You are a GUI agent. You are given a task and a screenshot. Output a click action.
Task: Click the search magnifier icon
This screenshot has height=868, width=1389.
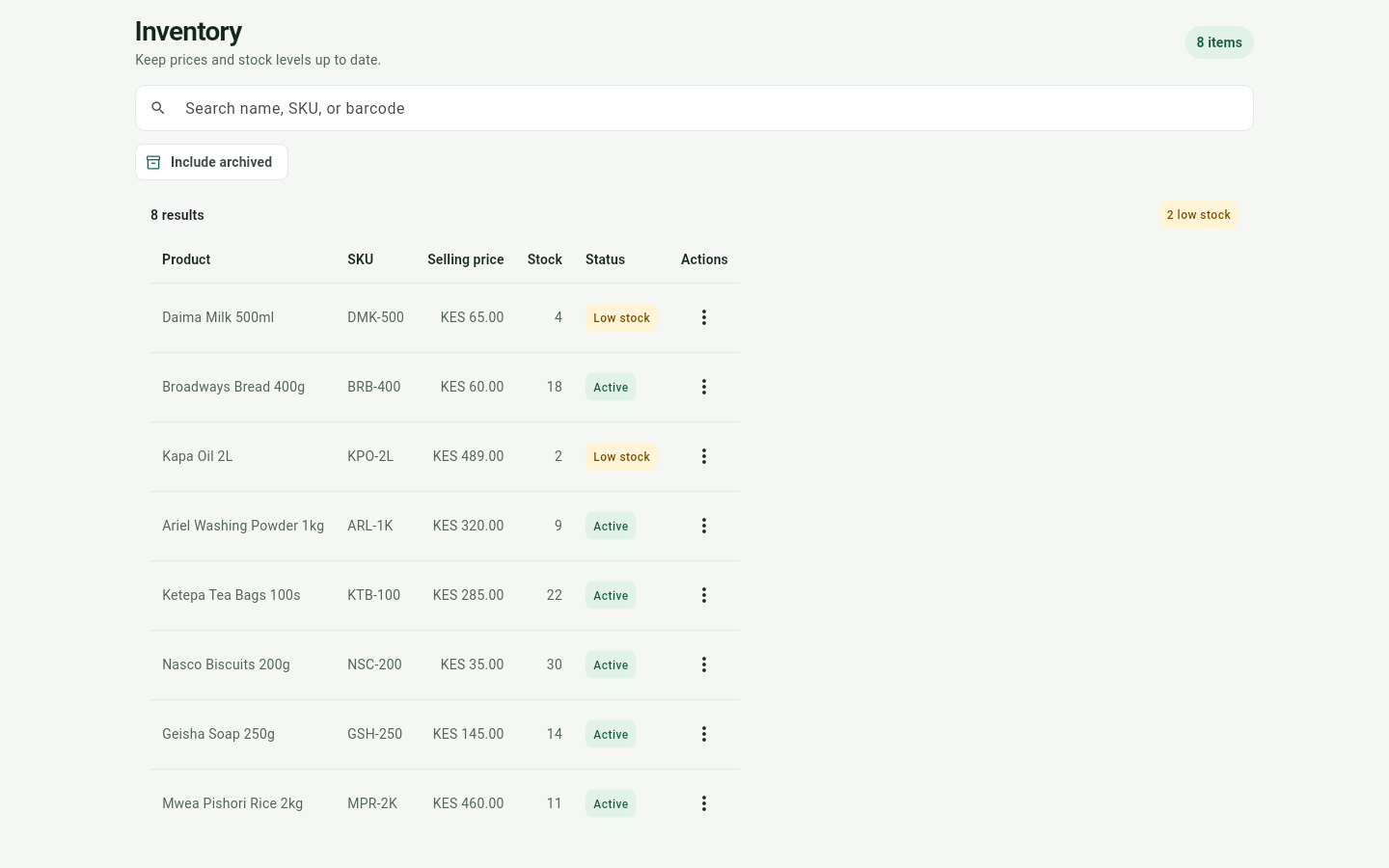[x=158, y=108]
